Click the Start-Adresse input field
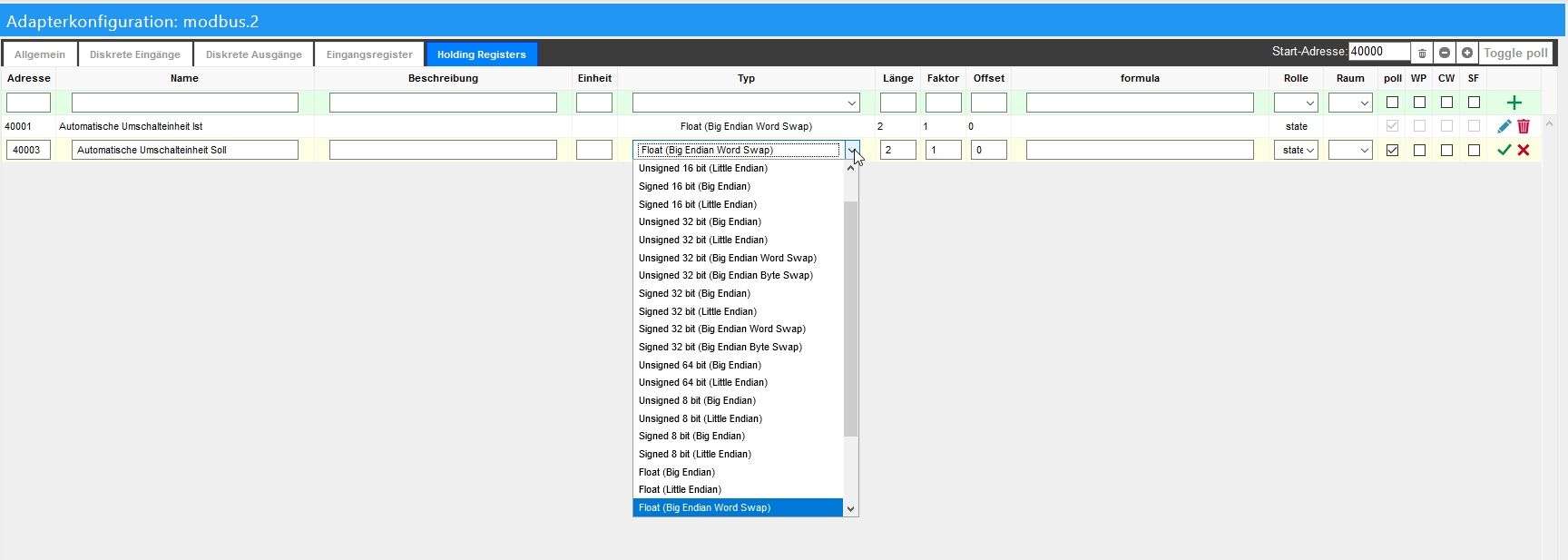This screenshot has width=1568, height=560. tap(1378, 53)
